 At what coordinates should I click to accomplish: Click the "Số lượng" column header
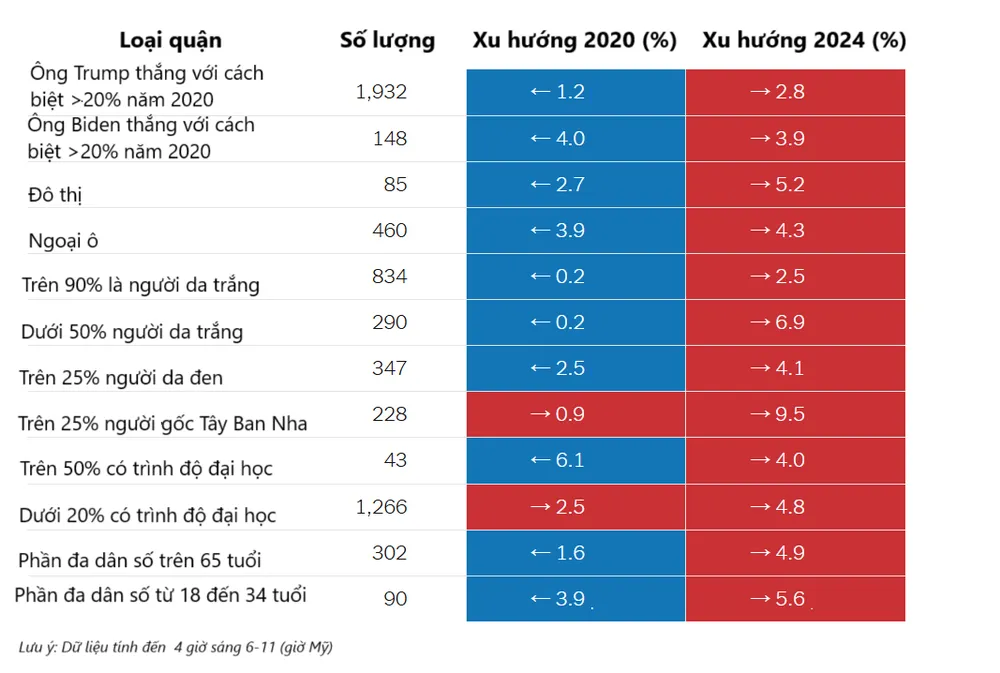pyautogui.click(x=387, y=41)
